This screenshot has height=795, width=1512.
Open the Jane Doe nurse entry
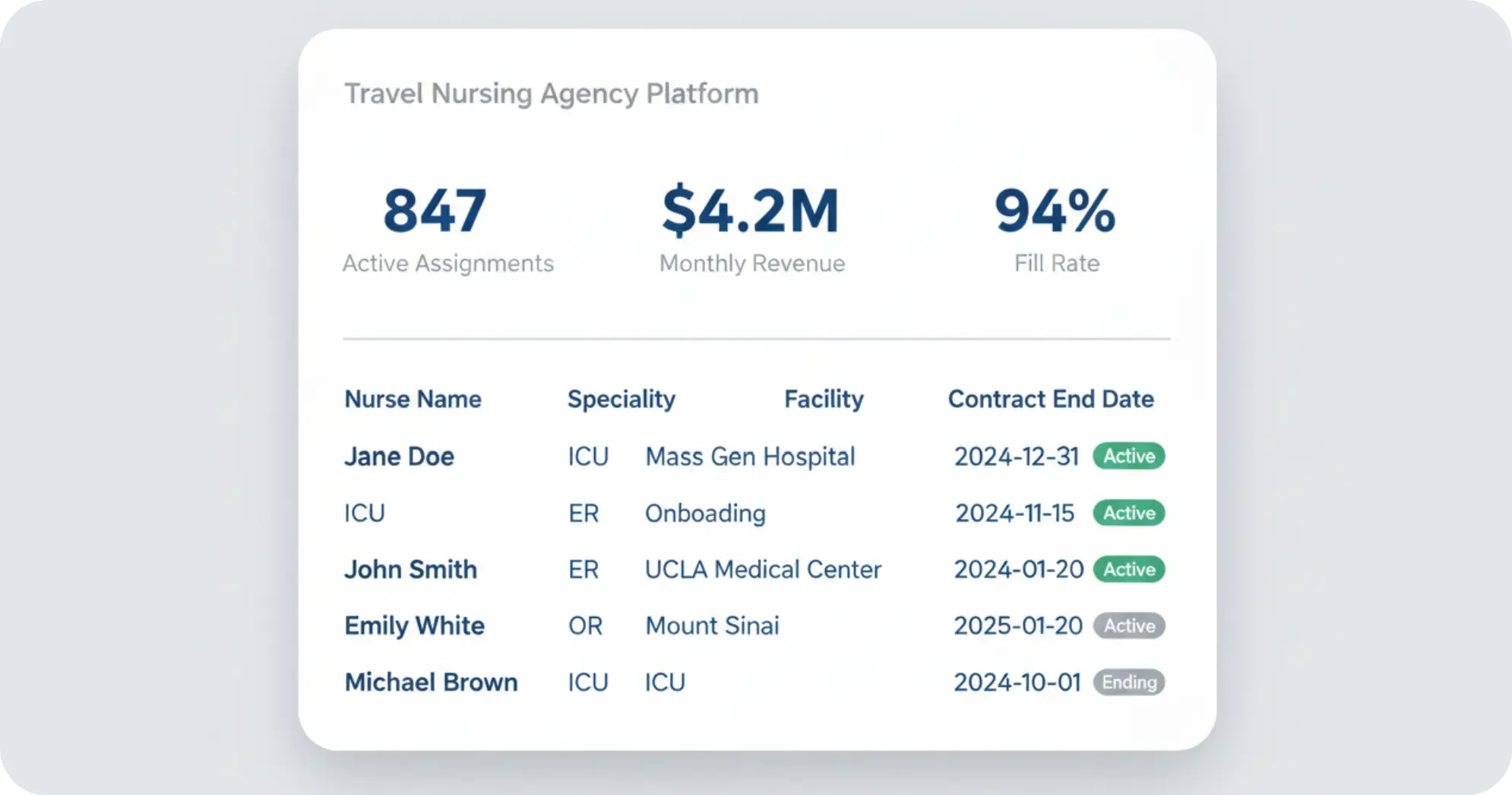399,456
